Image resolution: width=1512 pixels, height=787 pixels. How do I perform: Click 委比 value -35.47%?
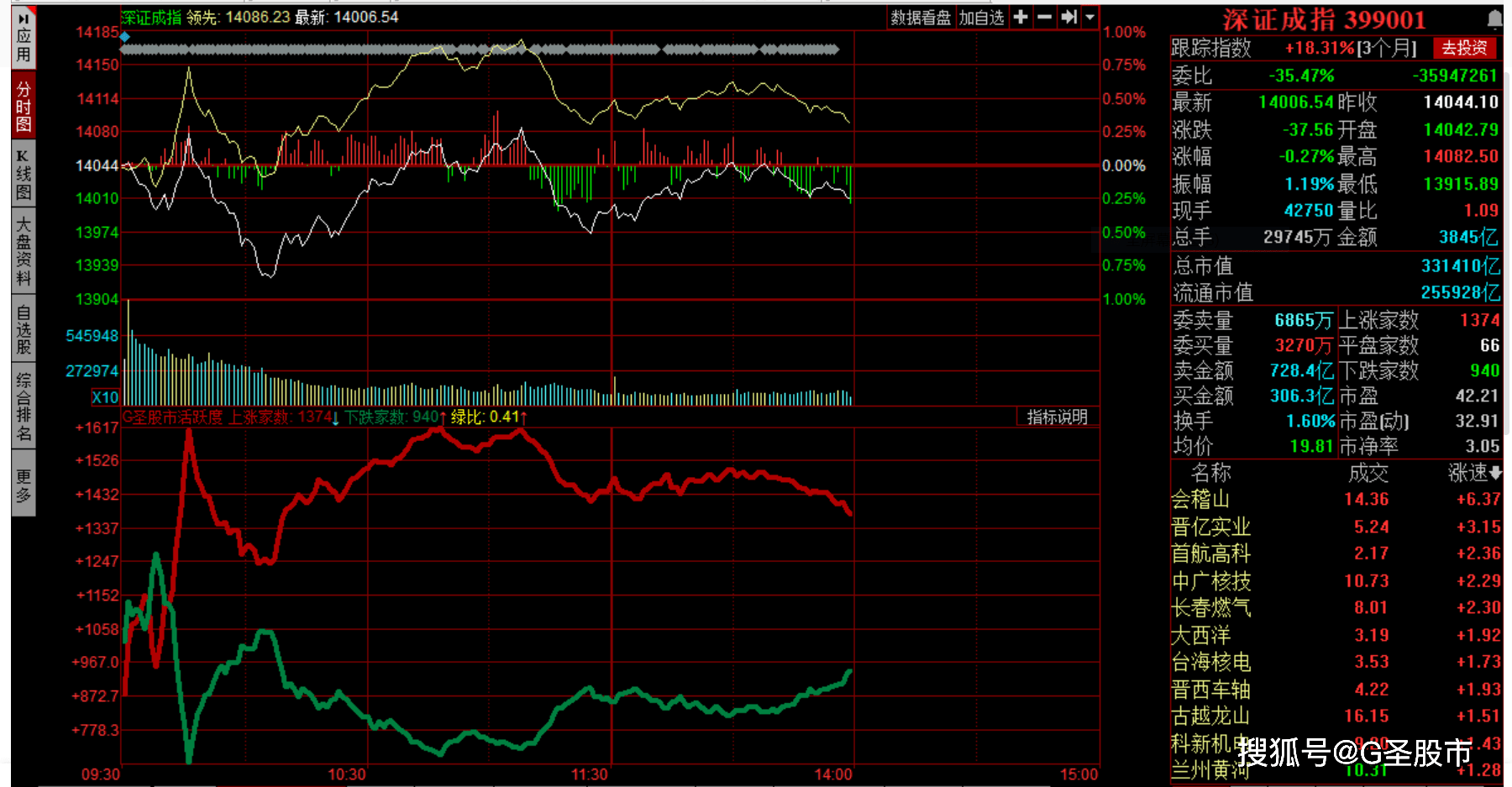(x=1301, y=76)
